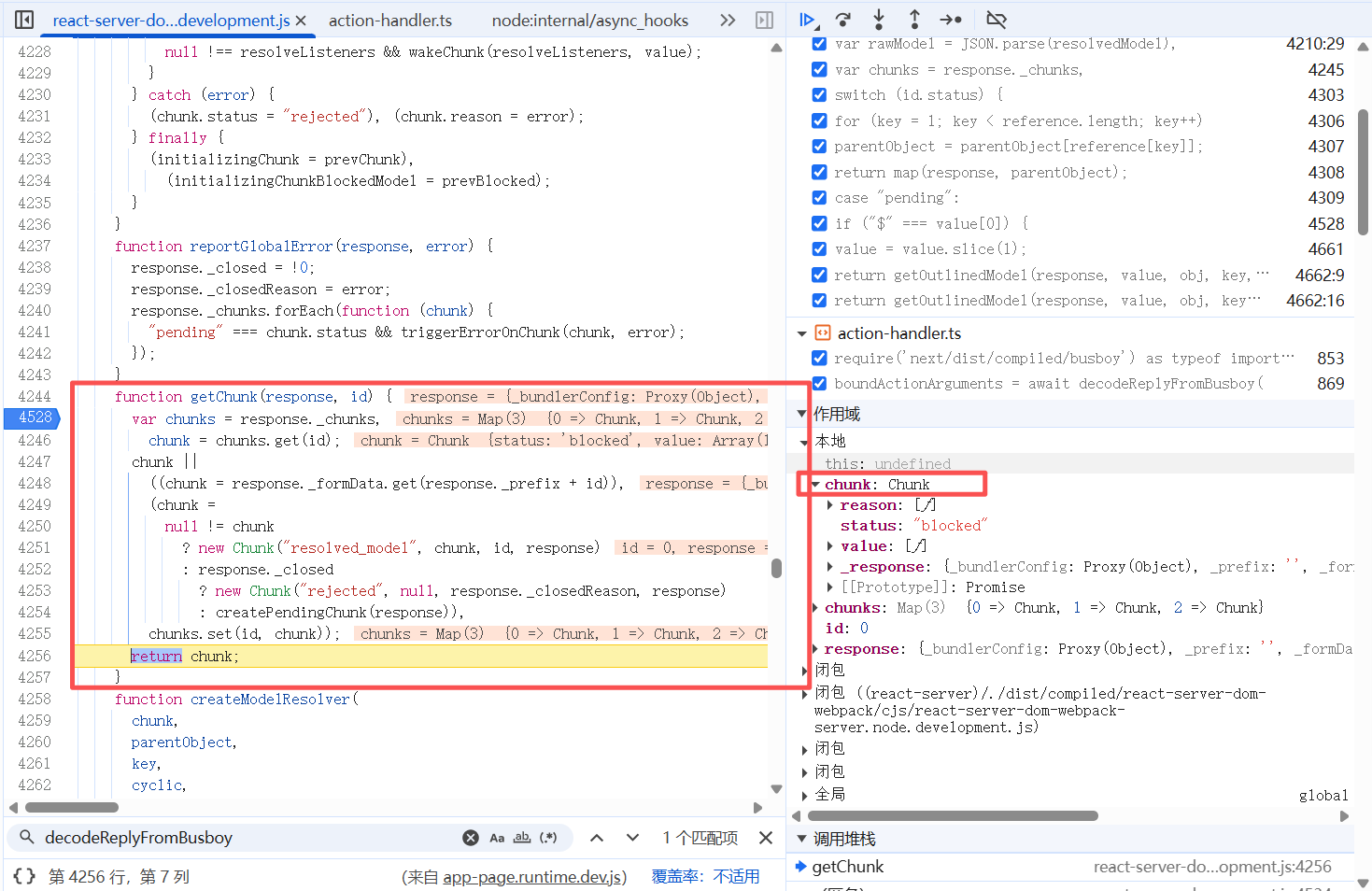The width and height of the screenshot is (1372, 891).
Task: Expand the _response property in scope
Action: (830, 567)
